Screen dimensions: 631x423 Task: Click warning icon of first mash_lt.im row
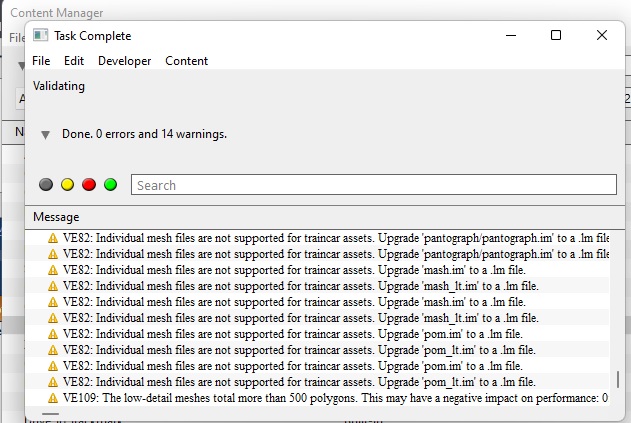click(x=53, y=286)
